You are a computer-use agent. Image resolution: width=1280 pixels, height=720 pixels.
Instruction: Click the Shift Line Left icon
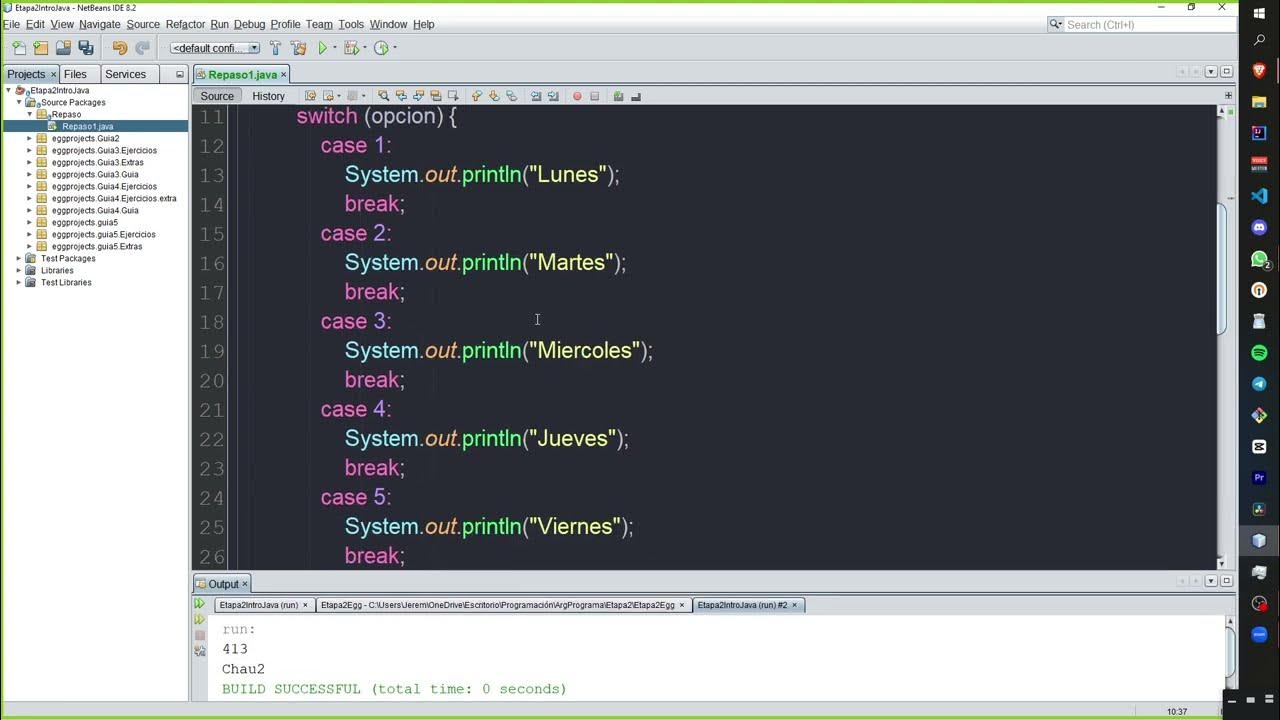pyautogui.click(x=536, y=96)
